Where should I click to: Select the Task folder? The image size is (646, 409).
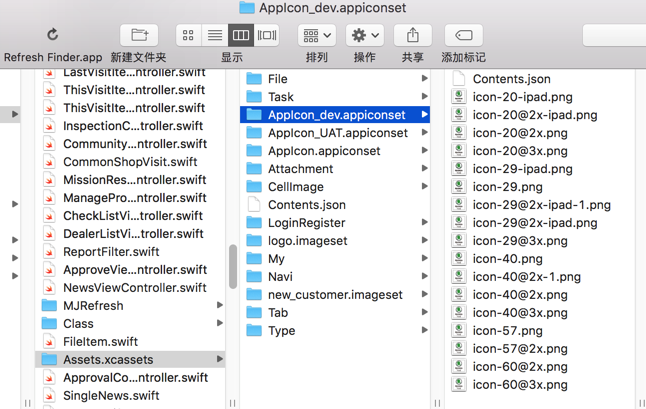335,97
